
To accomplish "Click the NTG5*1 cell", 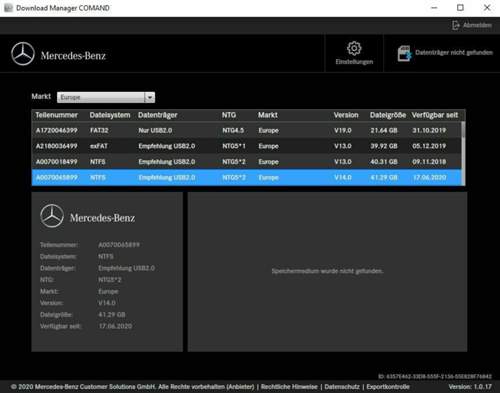I will (234, 146).
